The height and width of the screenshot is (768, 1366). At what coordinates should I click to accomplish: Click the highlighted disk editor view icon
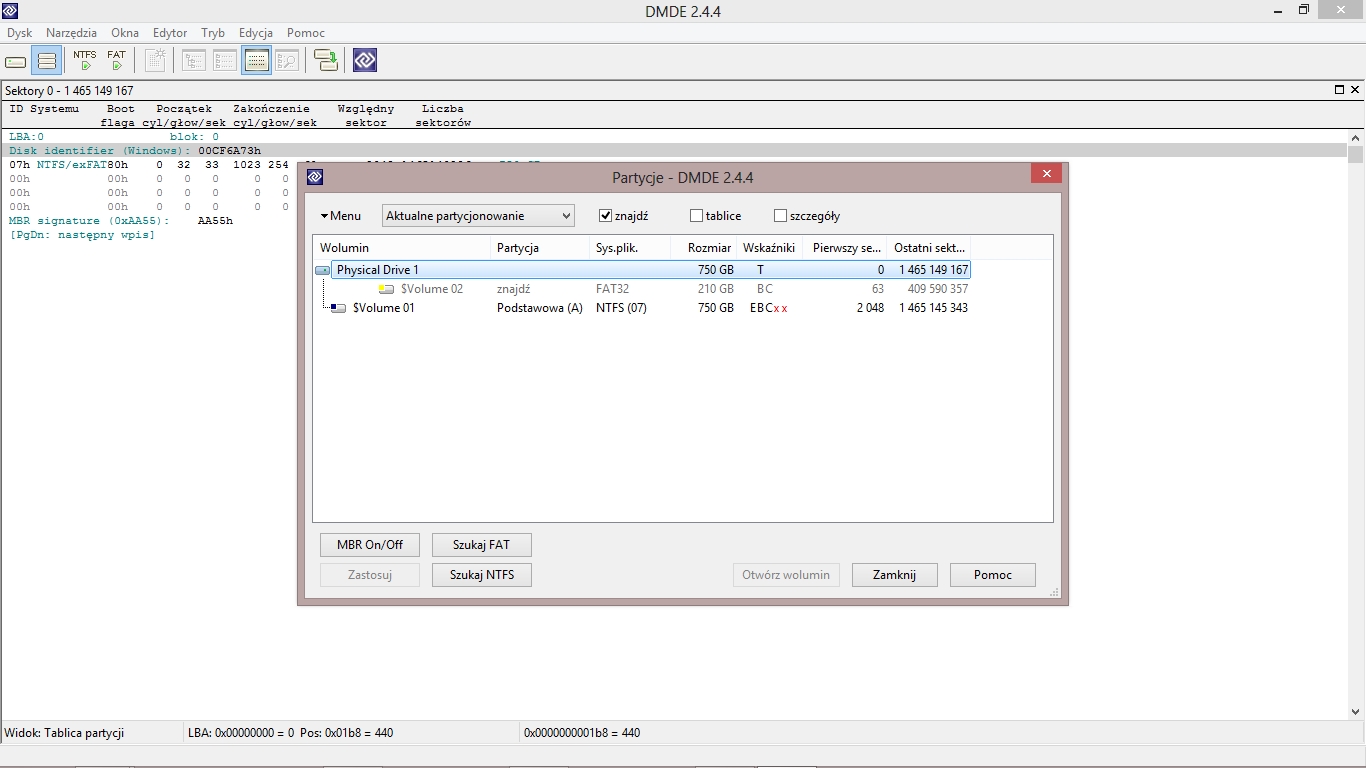[257, 61]
